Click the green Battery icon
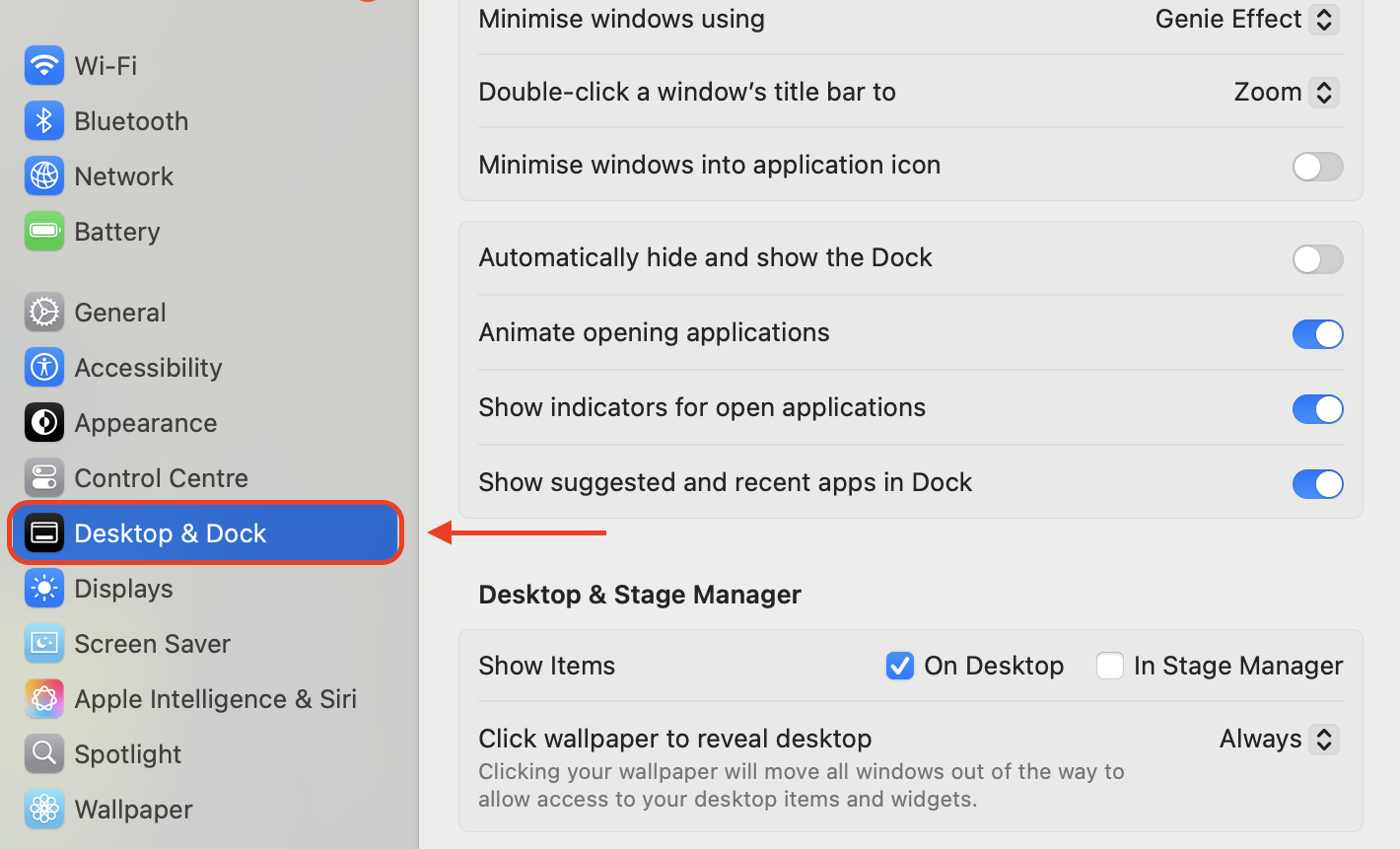The width and height of the screenshot is (1400, 849). coord(44,231)
